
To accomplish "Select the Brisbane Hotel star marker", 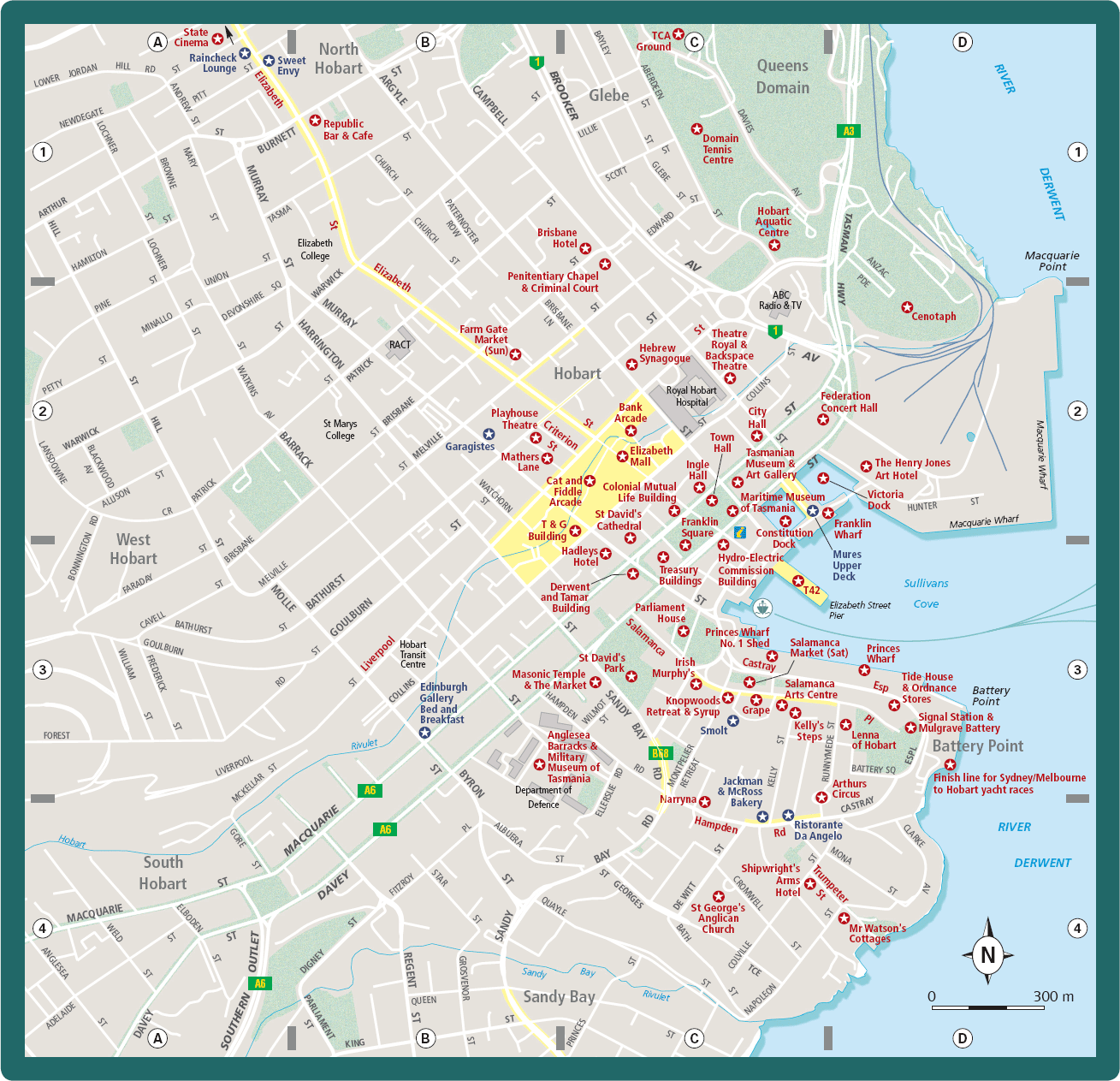I will tap(585, 249).
